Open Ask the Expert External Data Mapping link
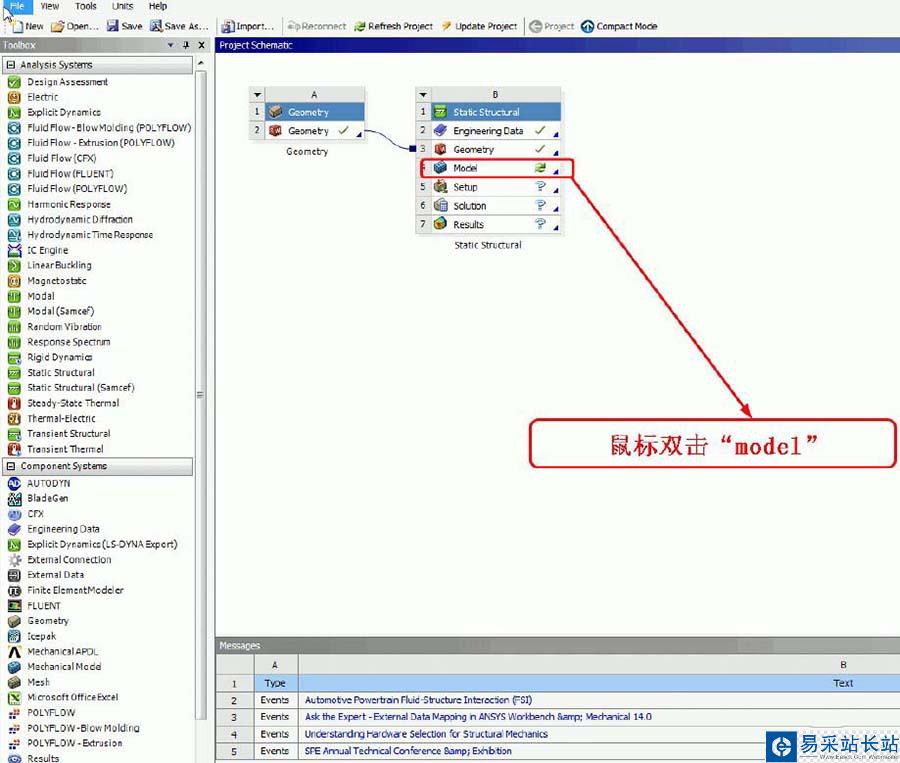 point(478,716)
